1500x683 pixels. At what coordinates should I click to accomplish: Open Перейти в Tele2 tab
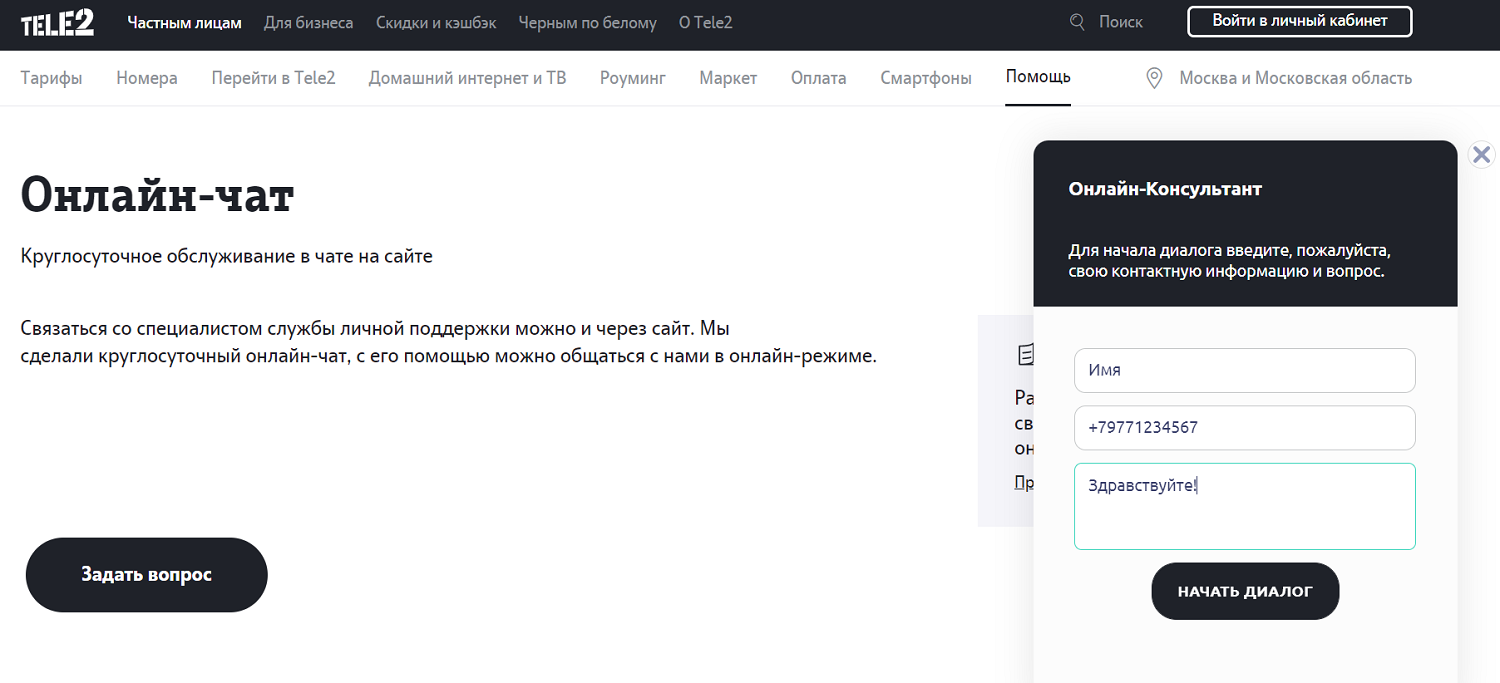pyautogui.click(x=273, y=78)
